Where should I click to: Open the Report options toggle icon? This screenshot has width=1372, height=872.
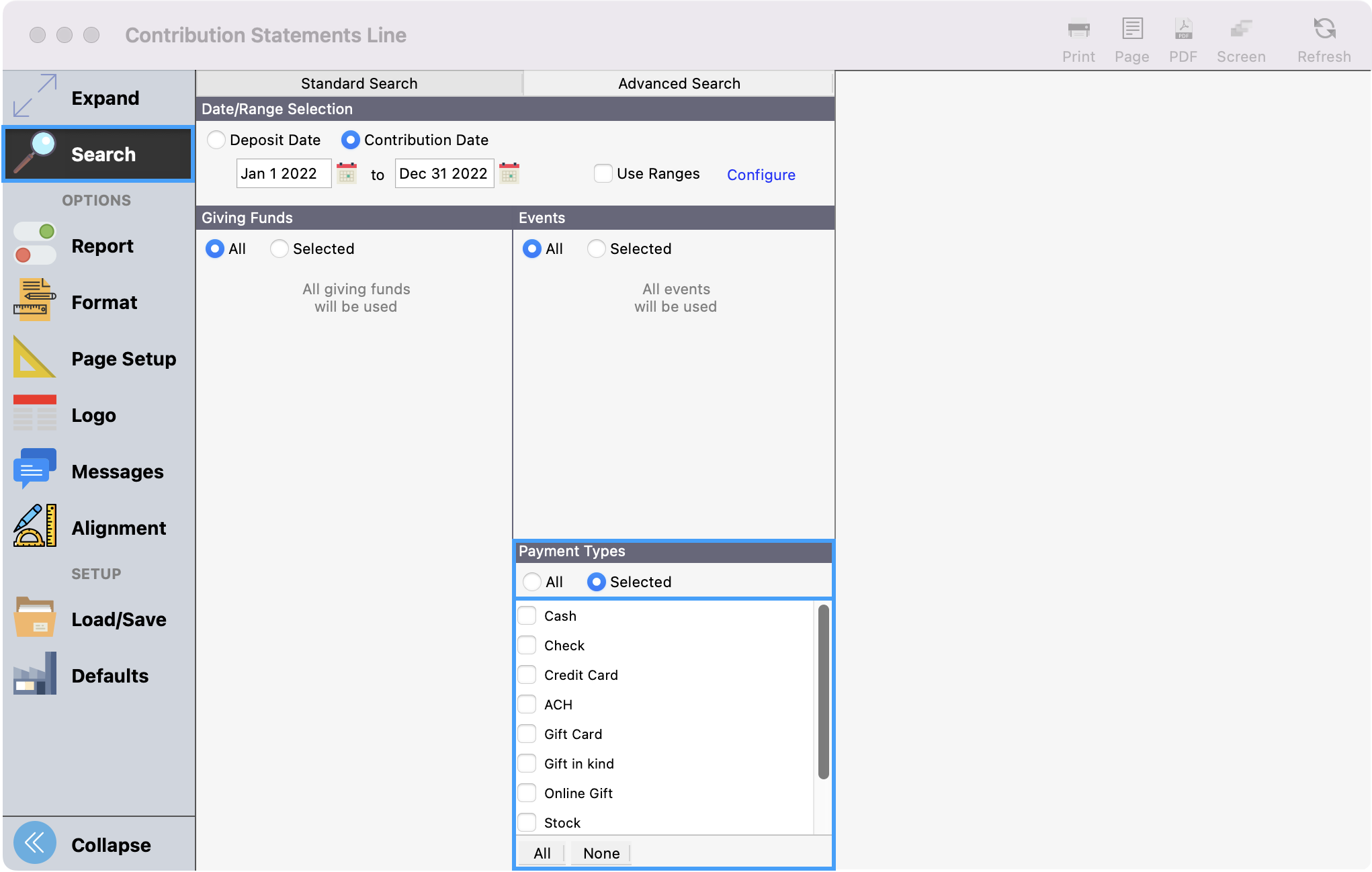coord(35,244)
